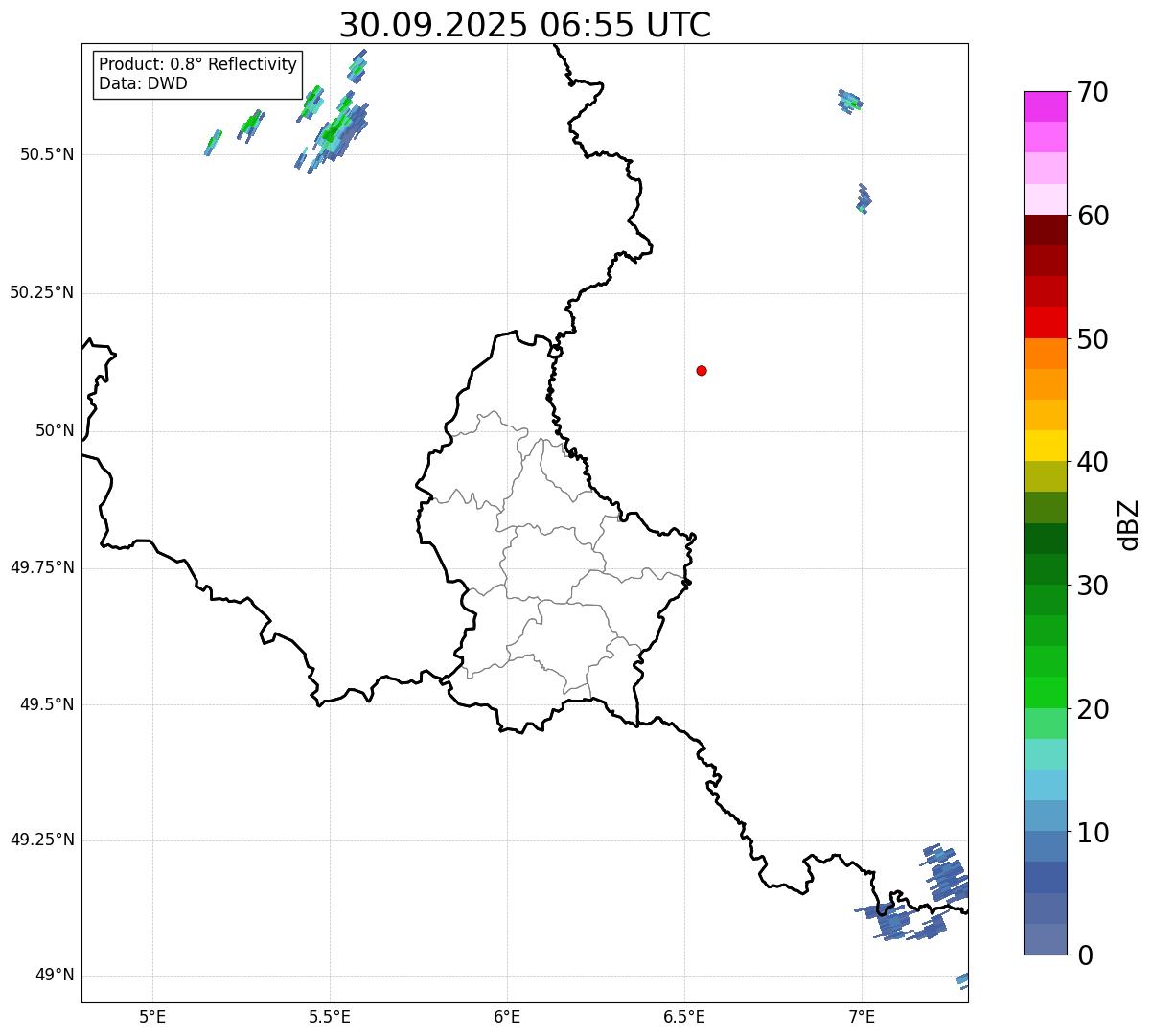The height and width of the screenshot is (1036, 1152).
Task: Click the 7°E longitude label
Action: tap(862, 1016)
